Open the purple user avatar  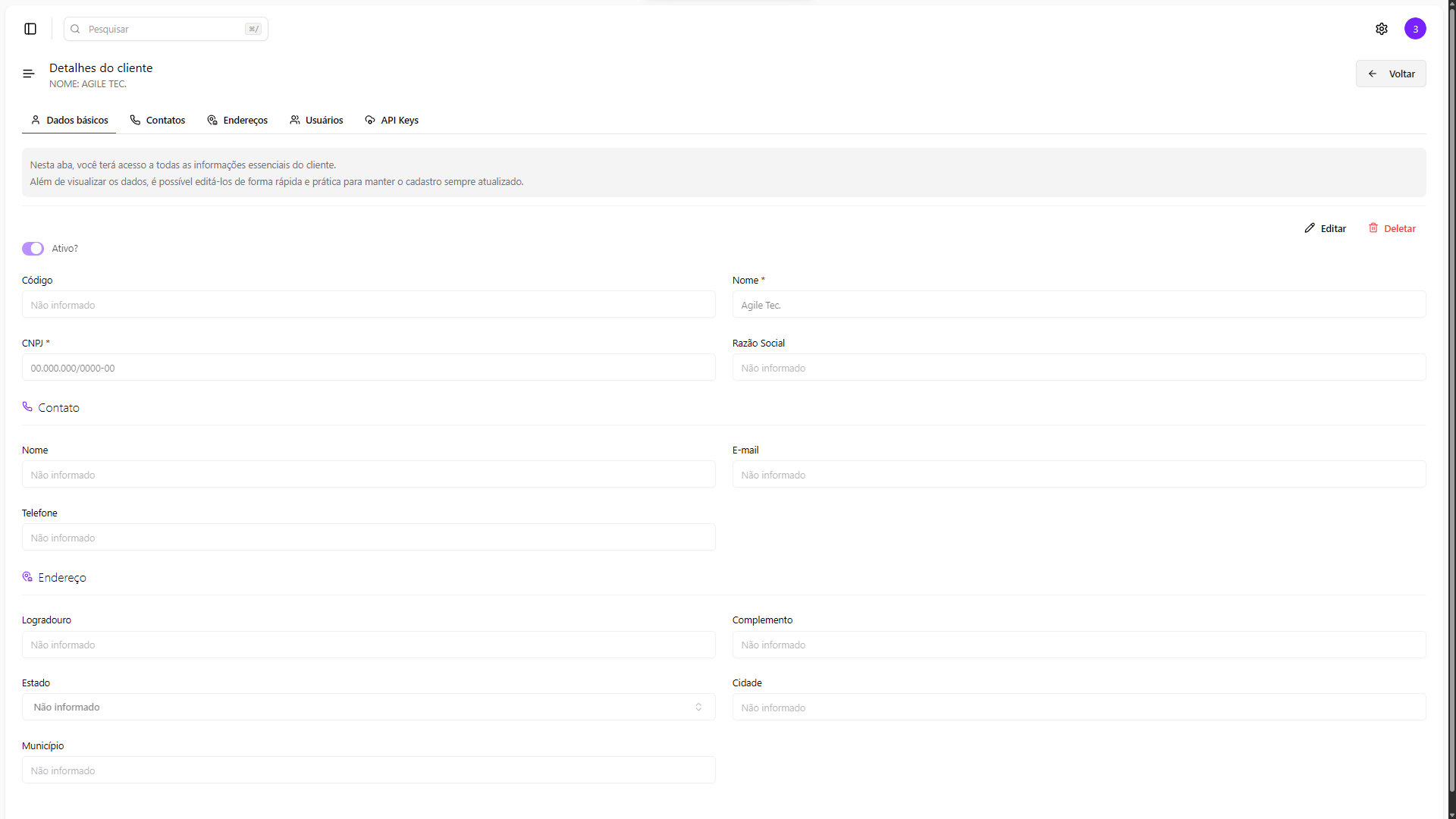[x=1414, y=29]
